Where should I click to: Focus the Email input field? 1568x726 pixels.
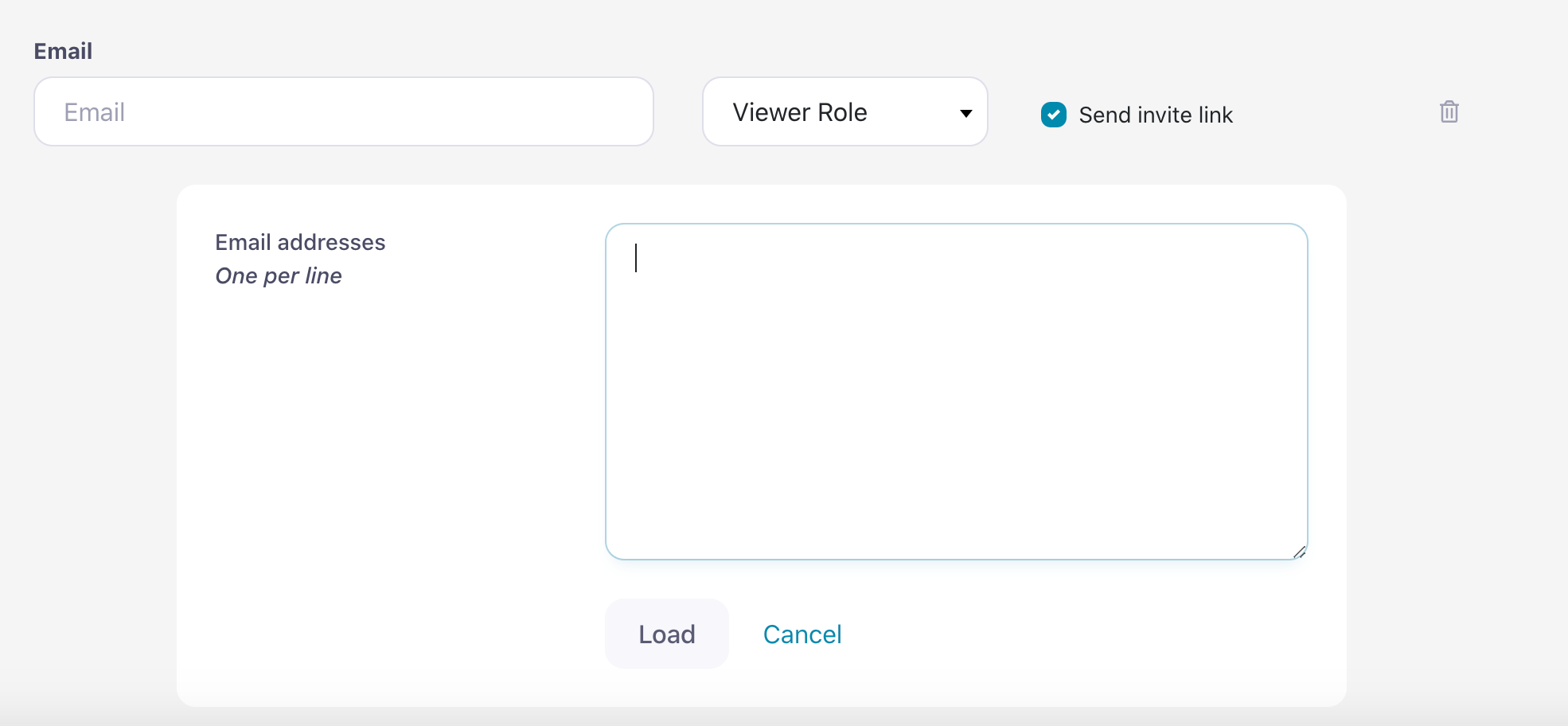pos(343,112)
